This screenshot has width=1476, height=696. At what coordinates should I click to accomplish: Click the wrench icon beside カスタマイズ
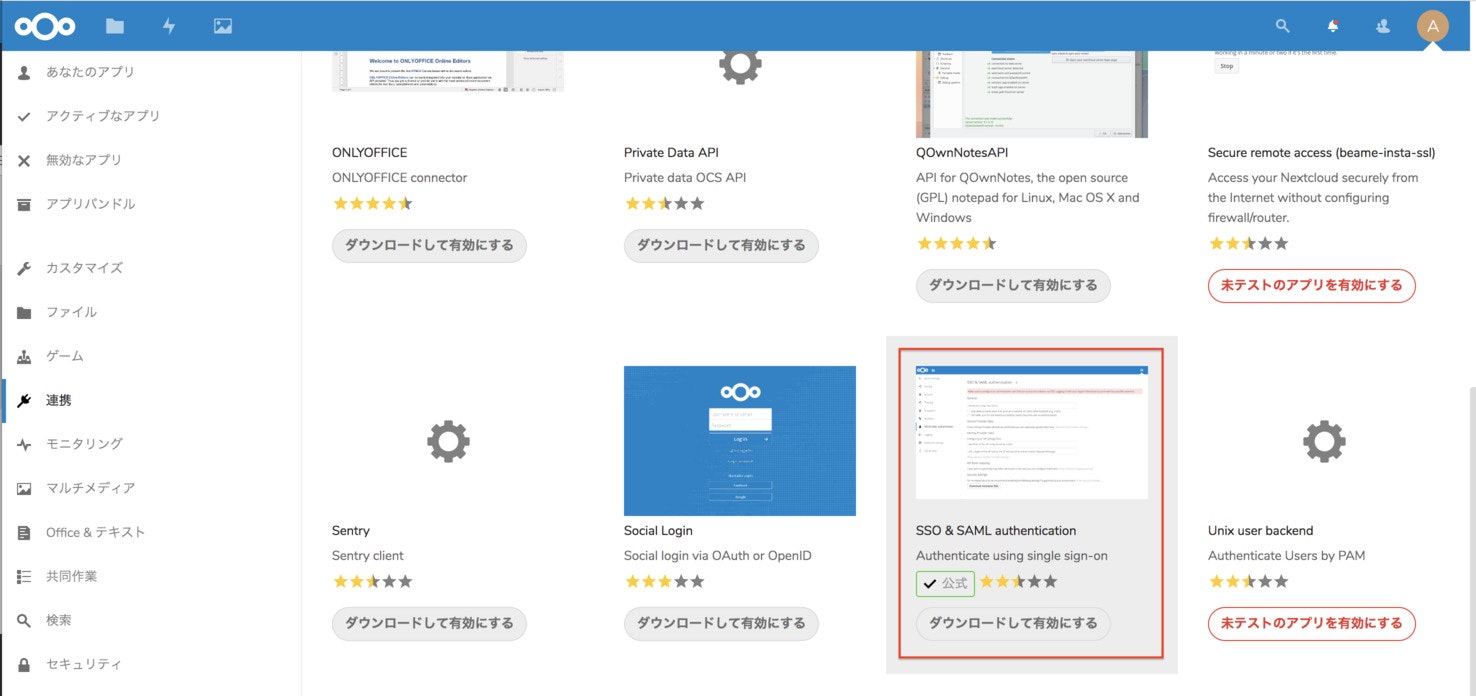pos(24,268)
